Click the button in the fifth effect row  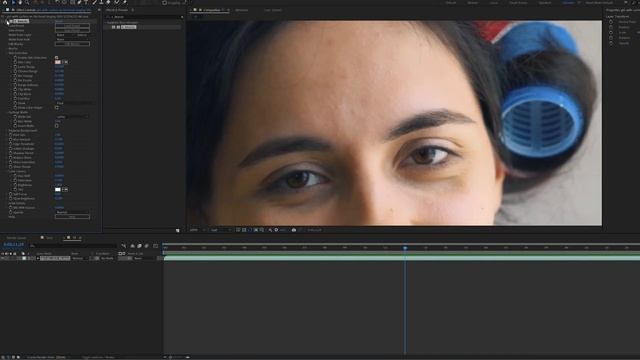click(x=72, y=44)
